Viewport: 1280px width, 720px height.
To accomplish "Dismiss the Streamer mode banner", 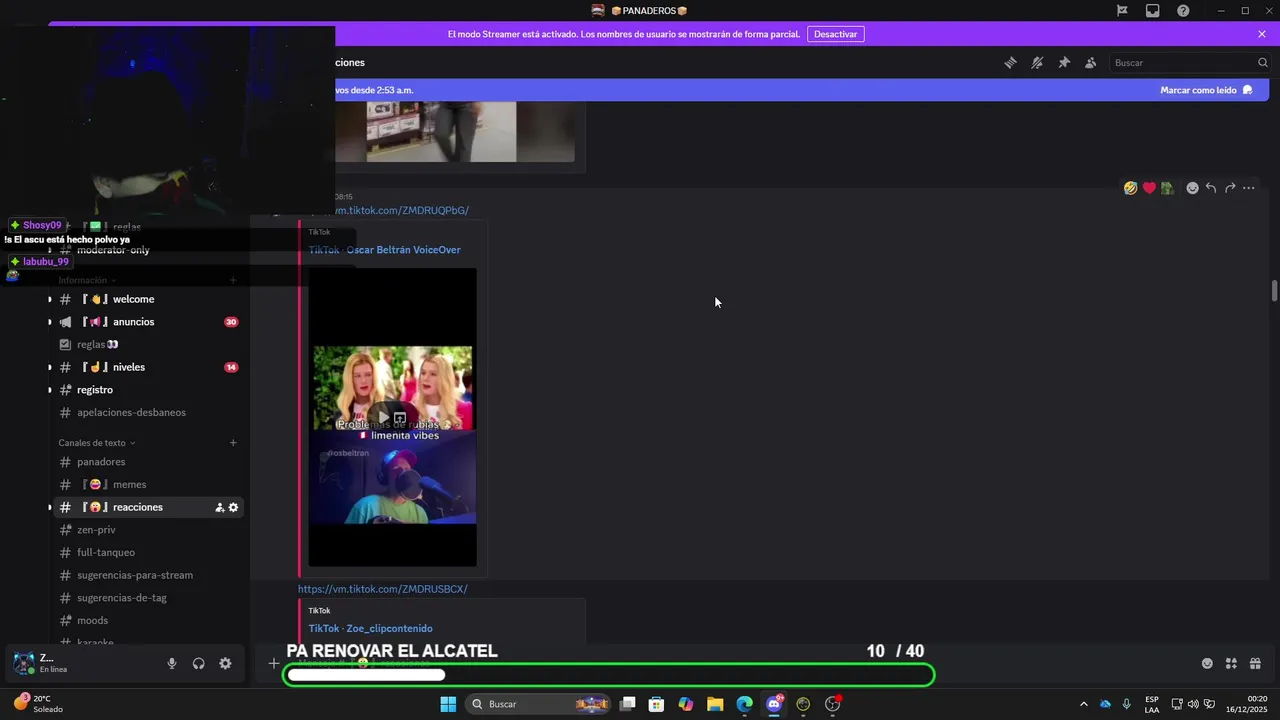I will [1262, 34].
